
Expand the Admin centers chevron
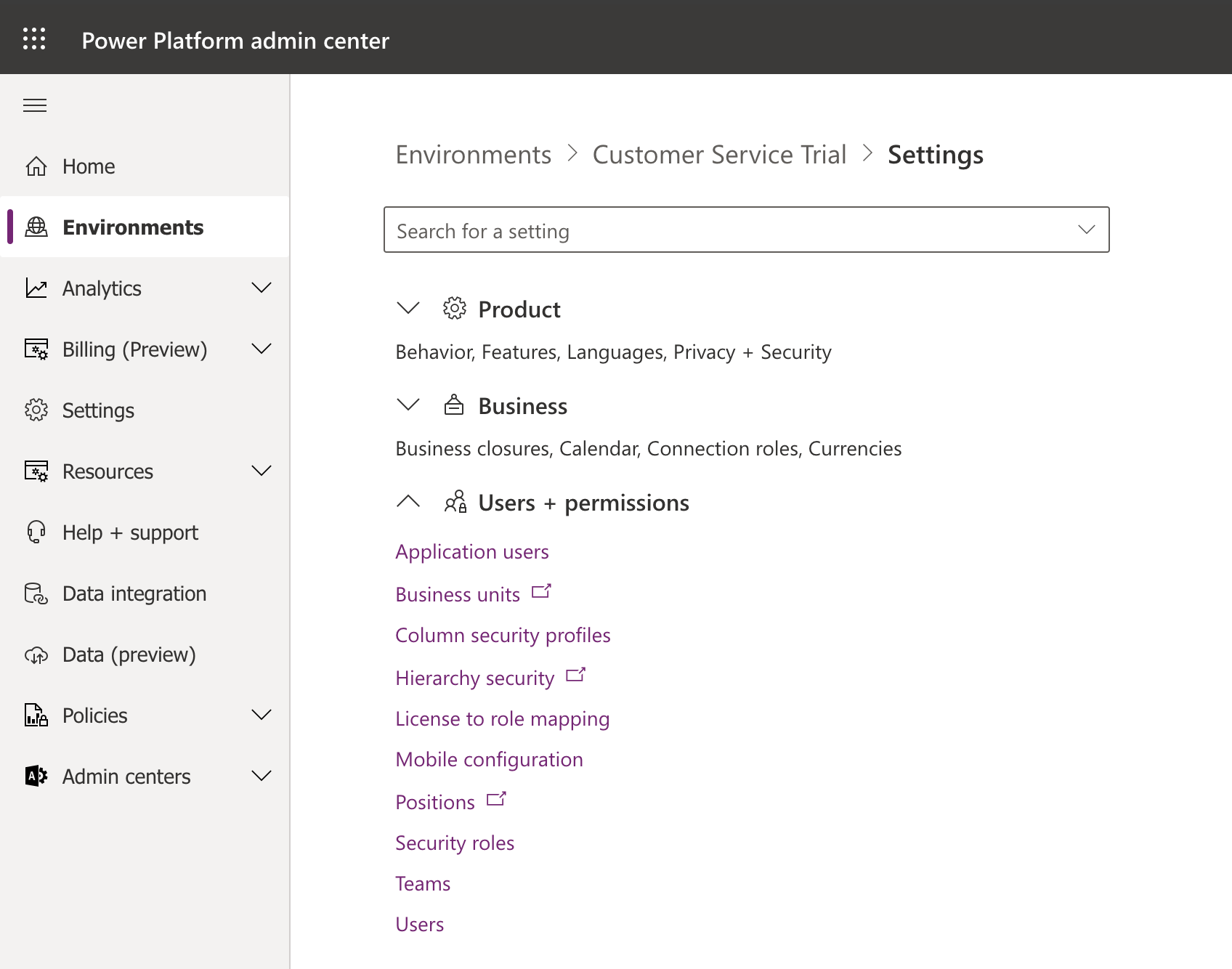[262, 776]
